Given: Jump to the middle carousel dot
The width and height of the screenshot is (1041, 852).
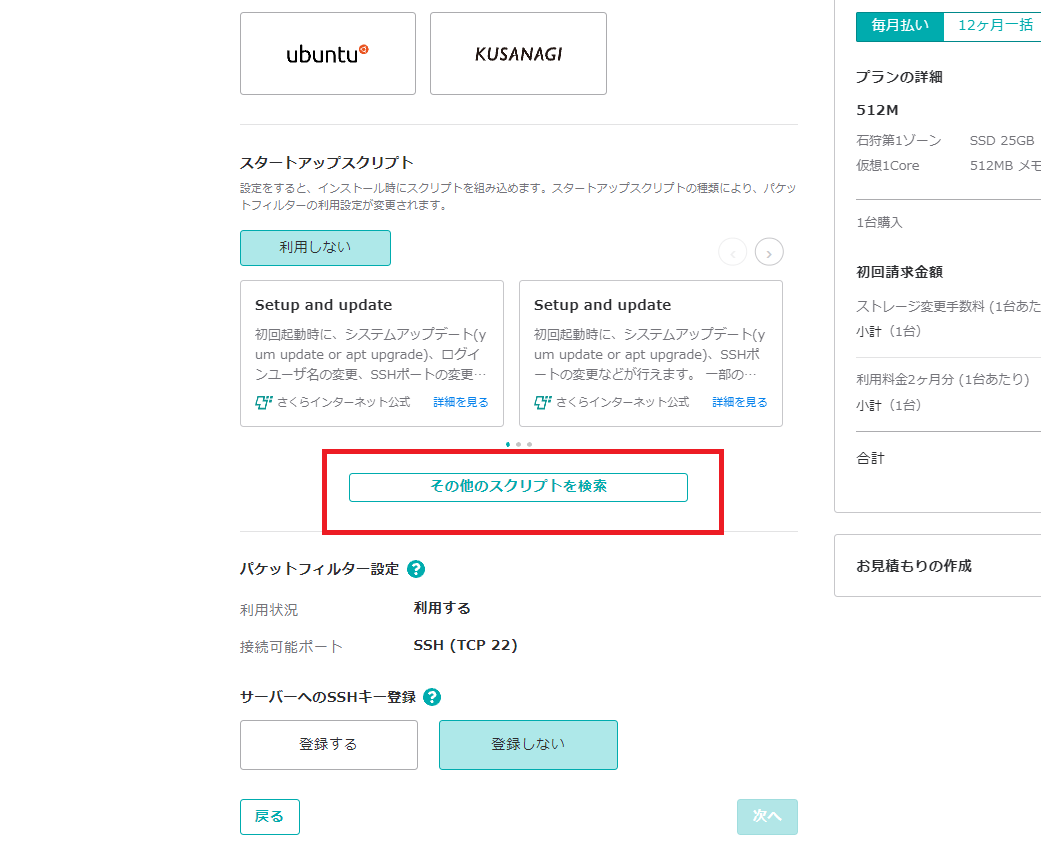Looking at the screenshot, I should click(x=518, y=444).
